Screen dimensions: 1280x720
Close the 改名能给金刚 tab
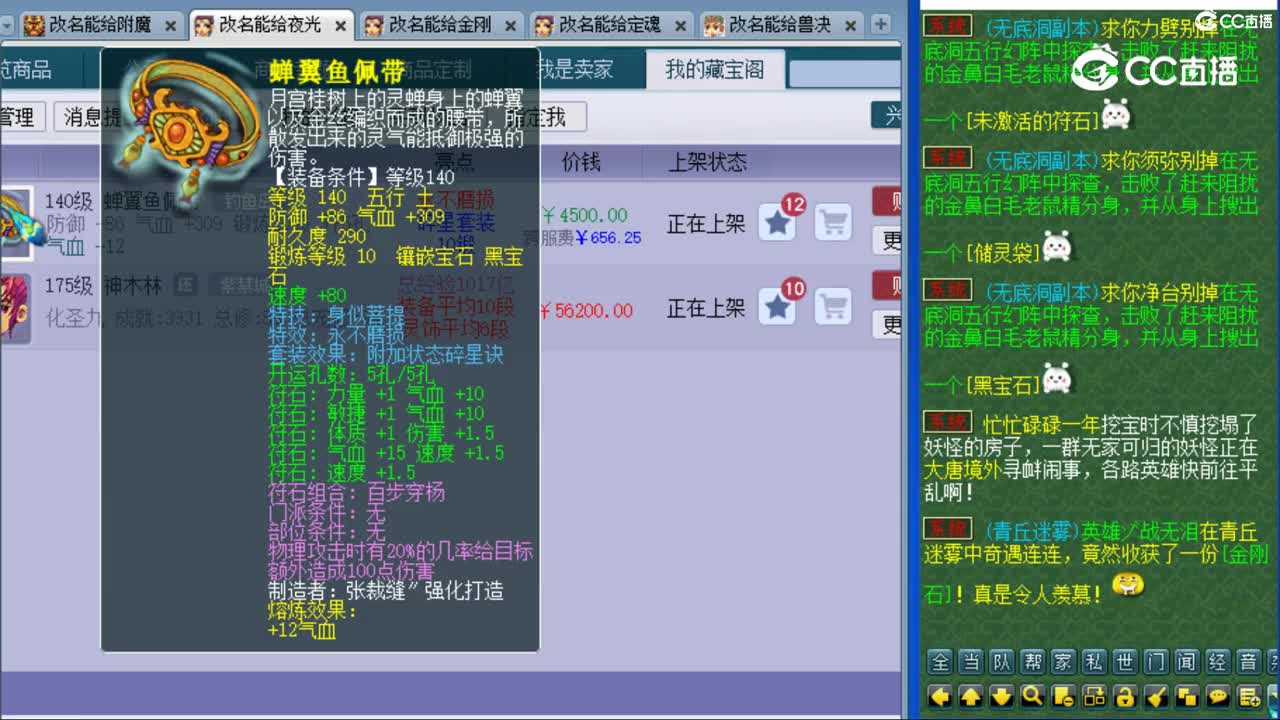(x=510, y=26)
